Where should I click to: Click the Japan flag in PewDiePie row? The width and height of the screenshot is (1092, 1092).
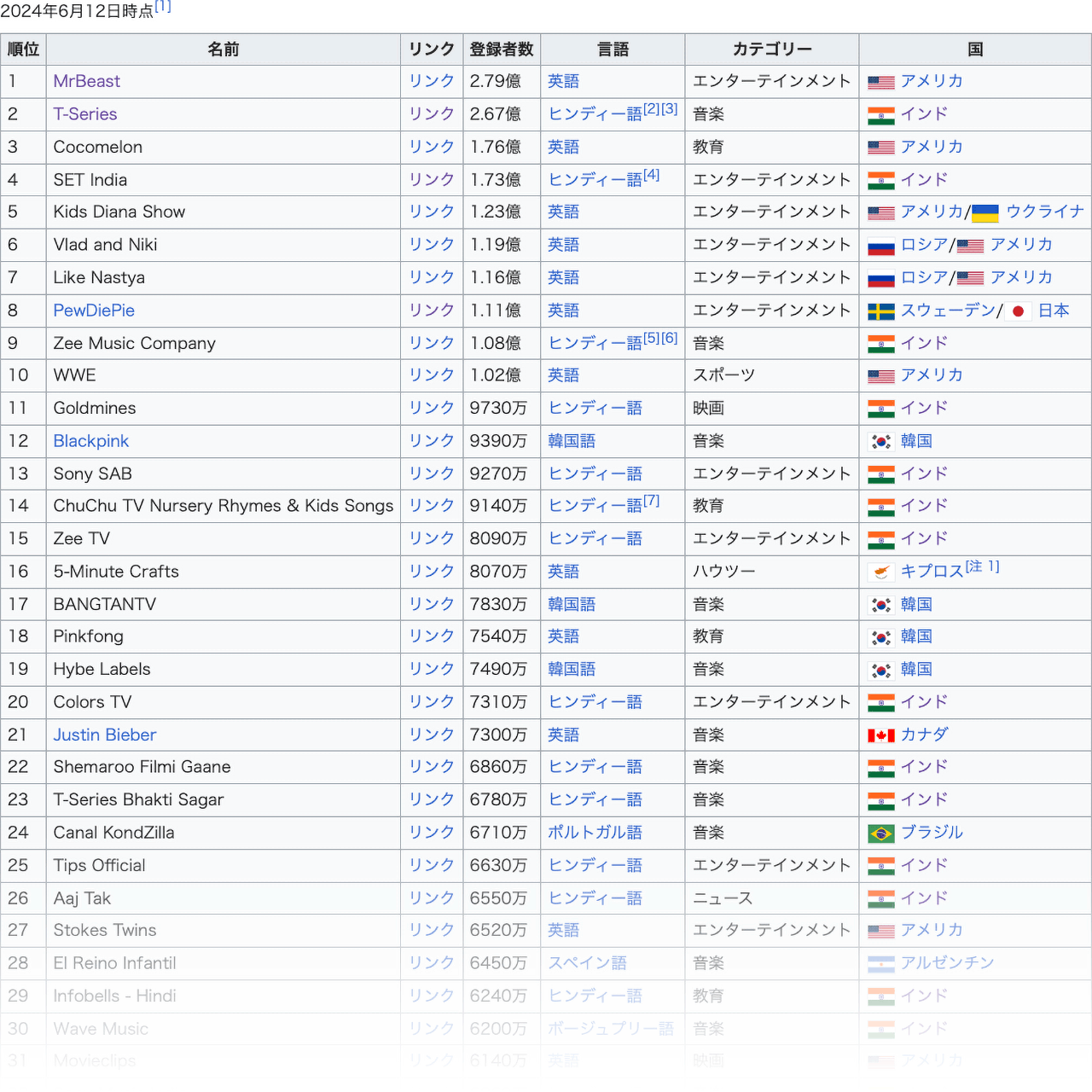coord(1018,311)
